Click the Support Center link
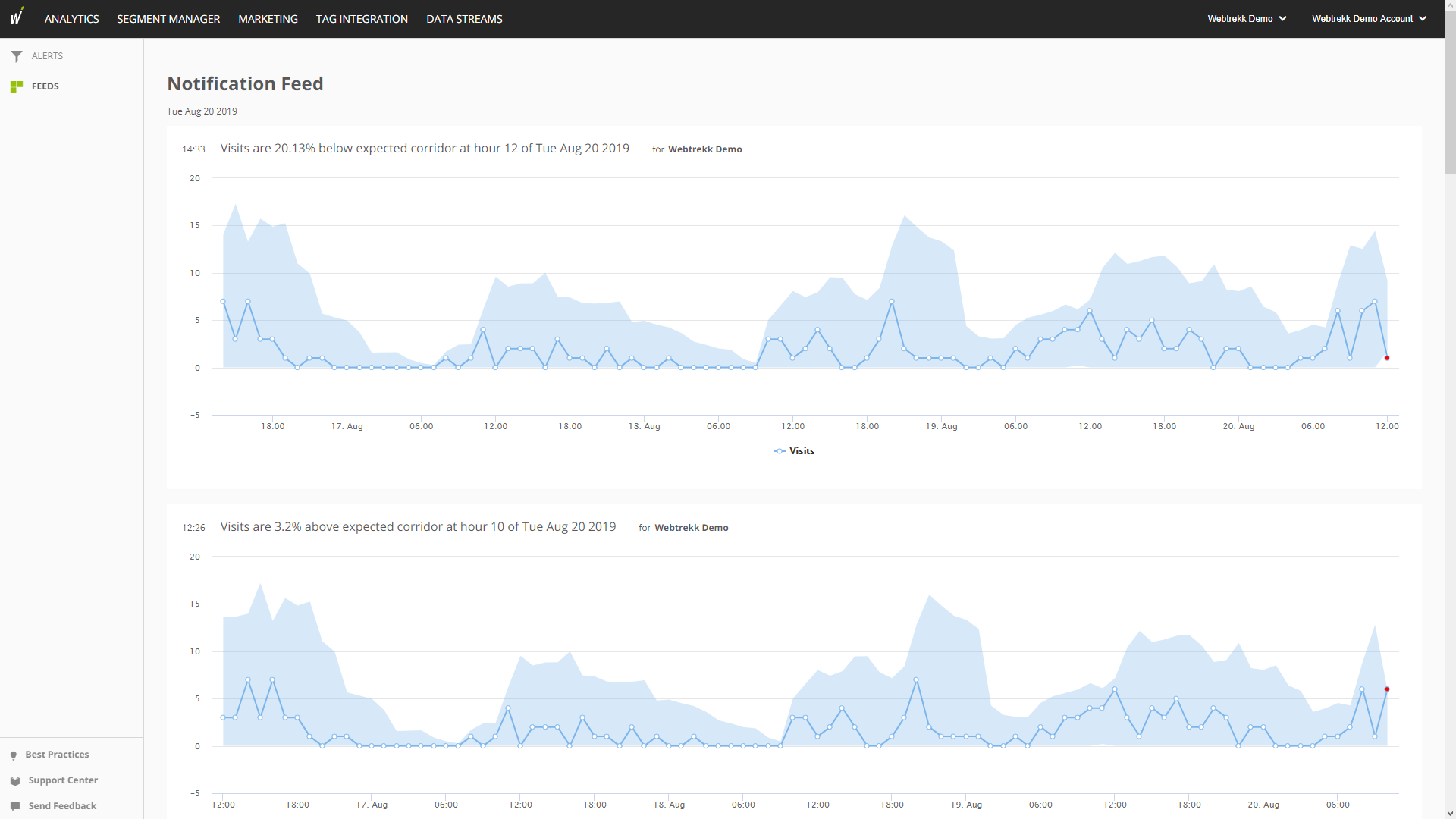The image size is (1456, 819). (62, 780)
